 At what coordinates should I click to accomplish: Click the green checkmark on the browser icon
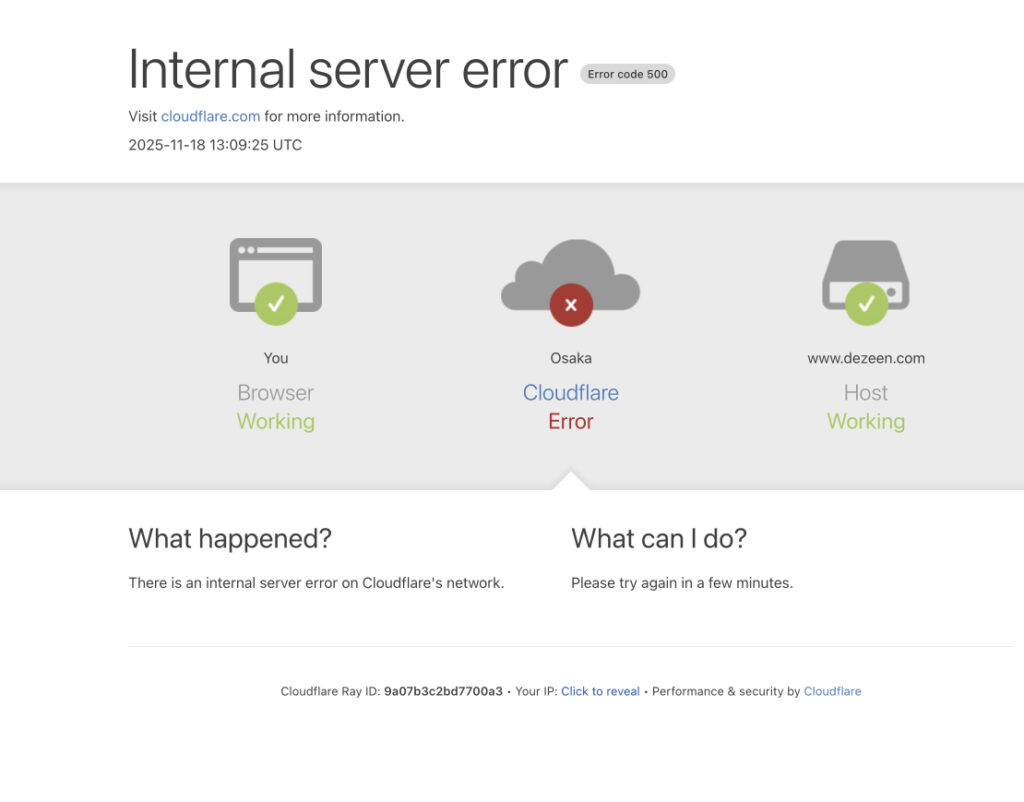[276, 303]
